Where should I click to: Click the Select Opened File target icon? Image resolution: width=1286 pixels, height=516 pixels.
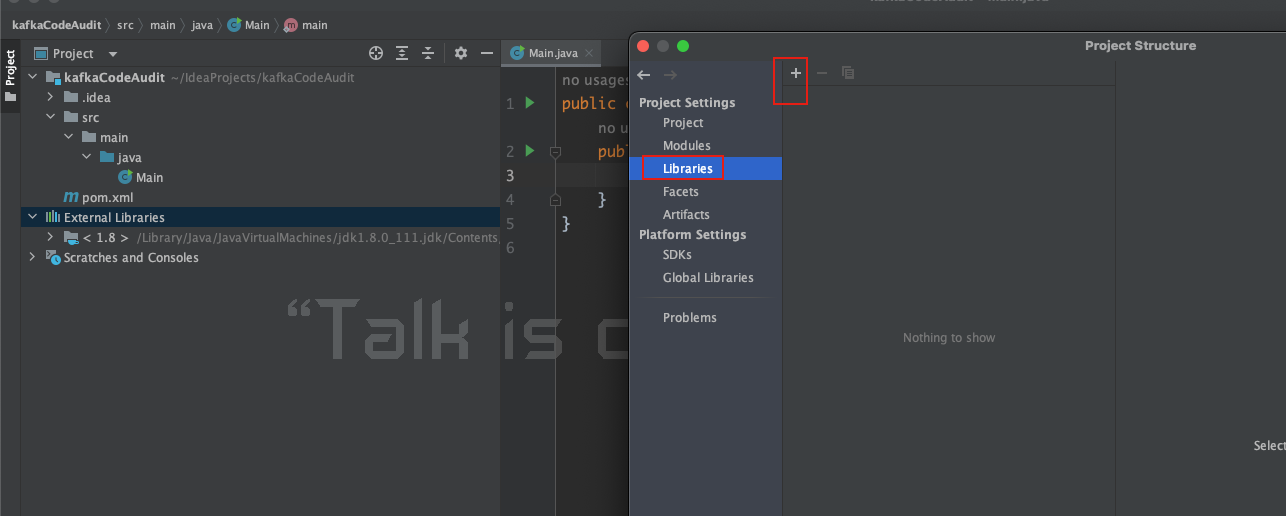[x=376, y=53]
